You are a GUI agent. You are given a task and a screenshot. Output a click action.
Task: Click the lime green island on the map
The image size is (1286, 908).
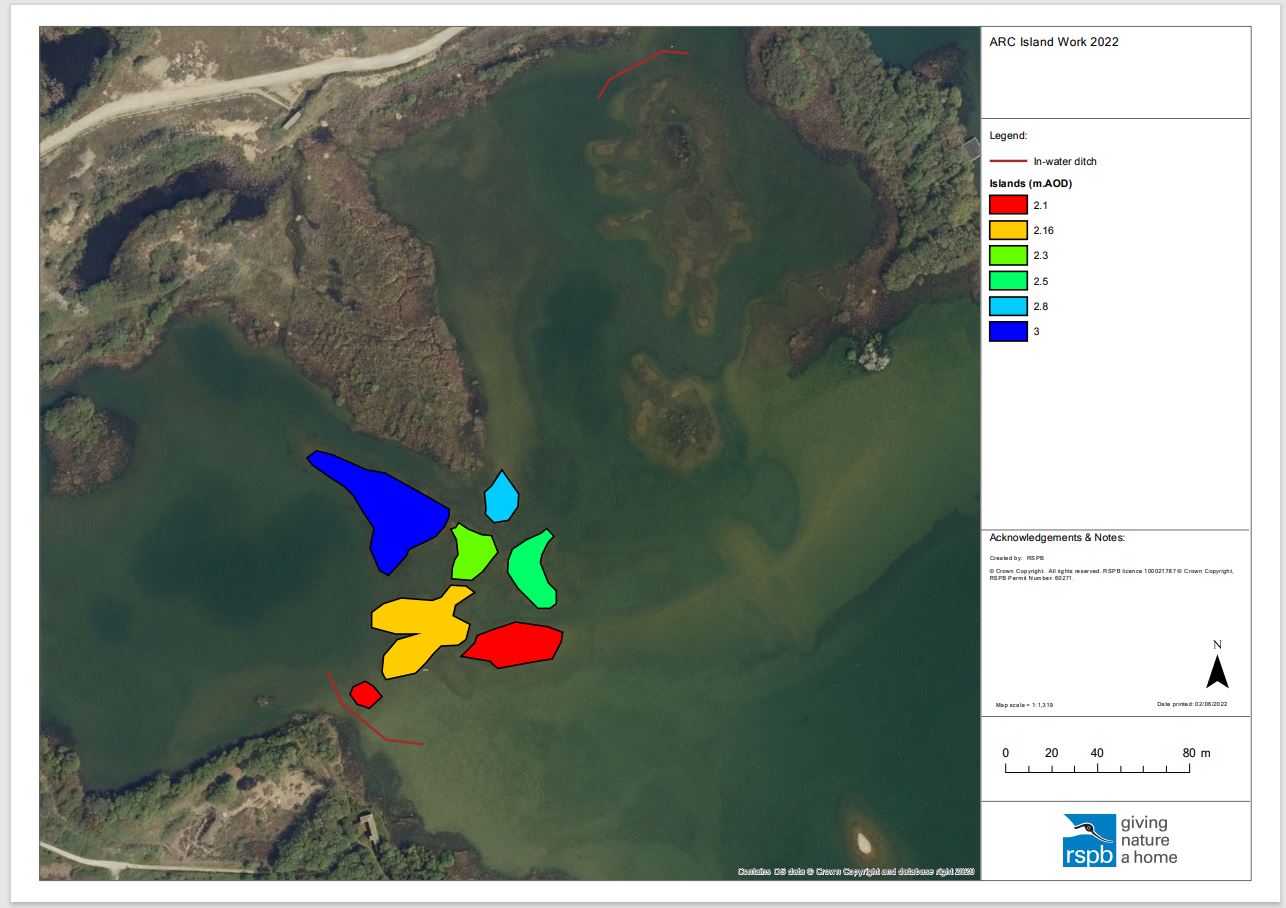tap(472, 551)
